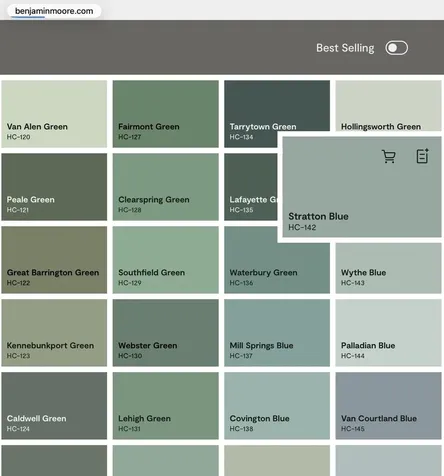
Task: Choose Lehigh Green HC-131 swatch
Action: (166, 406)
